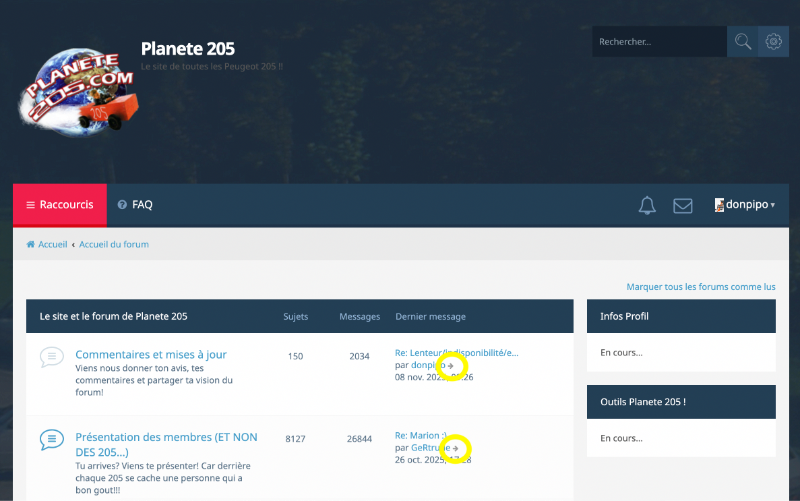Click Commentaires forum read-status icon

(51, 356)
